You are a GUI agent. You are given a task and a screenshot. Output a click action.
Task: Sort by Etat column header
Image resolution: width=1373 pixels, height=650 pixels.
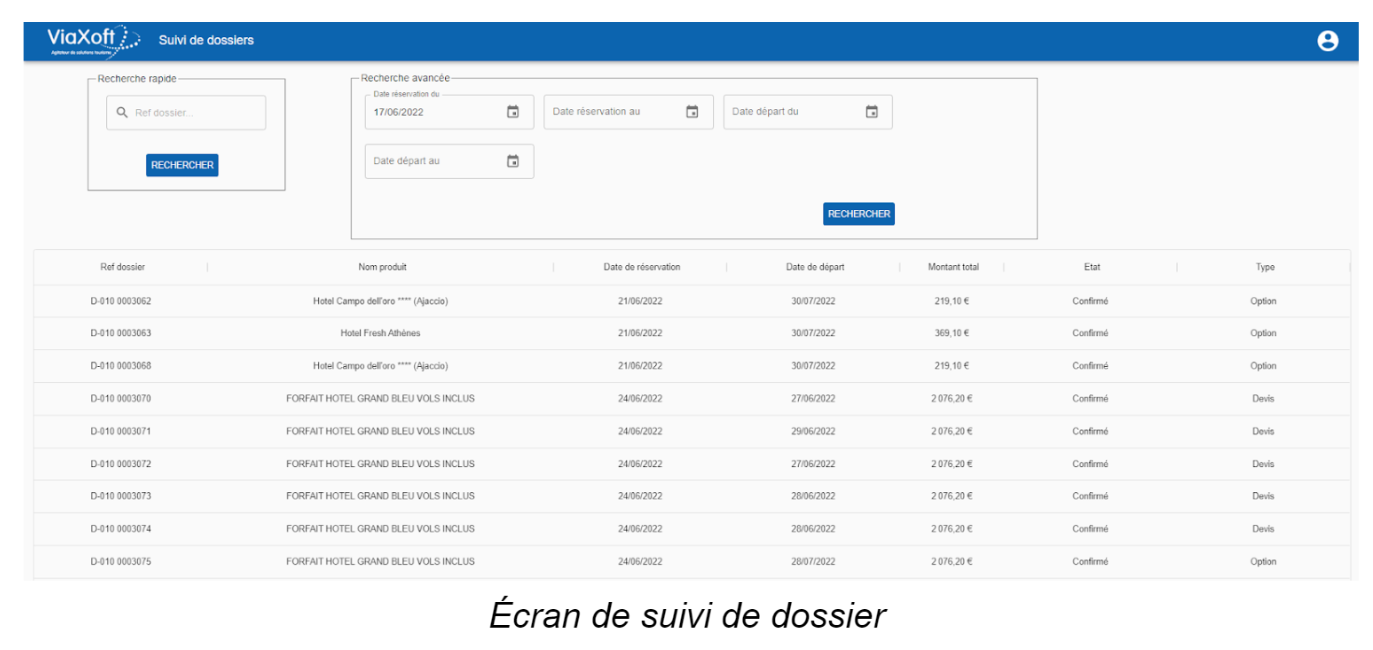pyautogui.click(x=1092, y=267)
